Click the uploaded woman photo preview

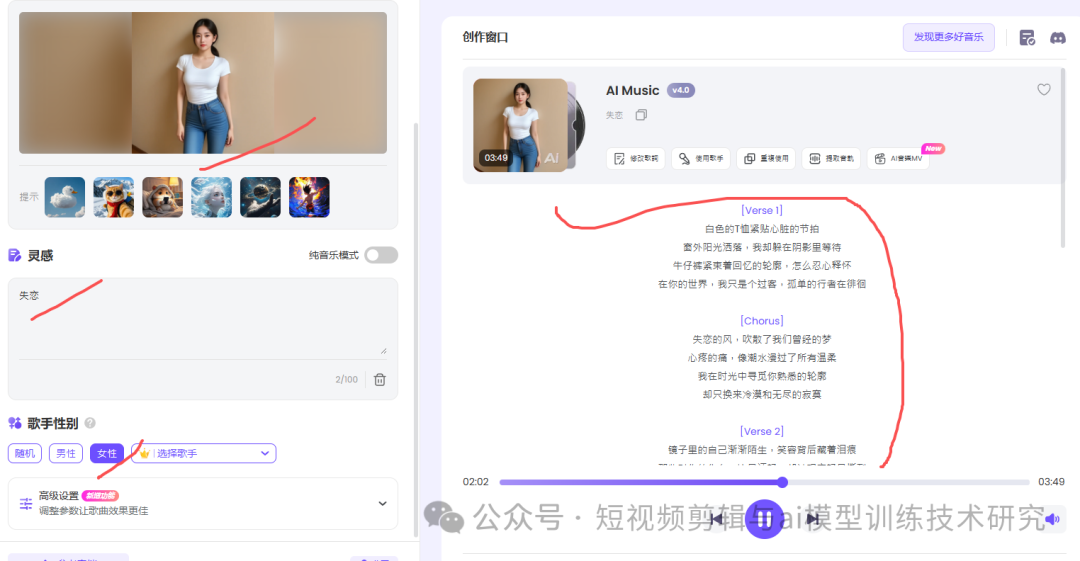tap(202, 83)
